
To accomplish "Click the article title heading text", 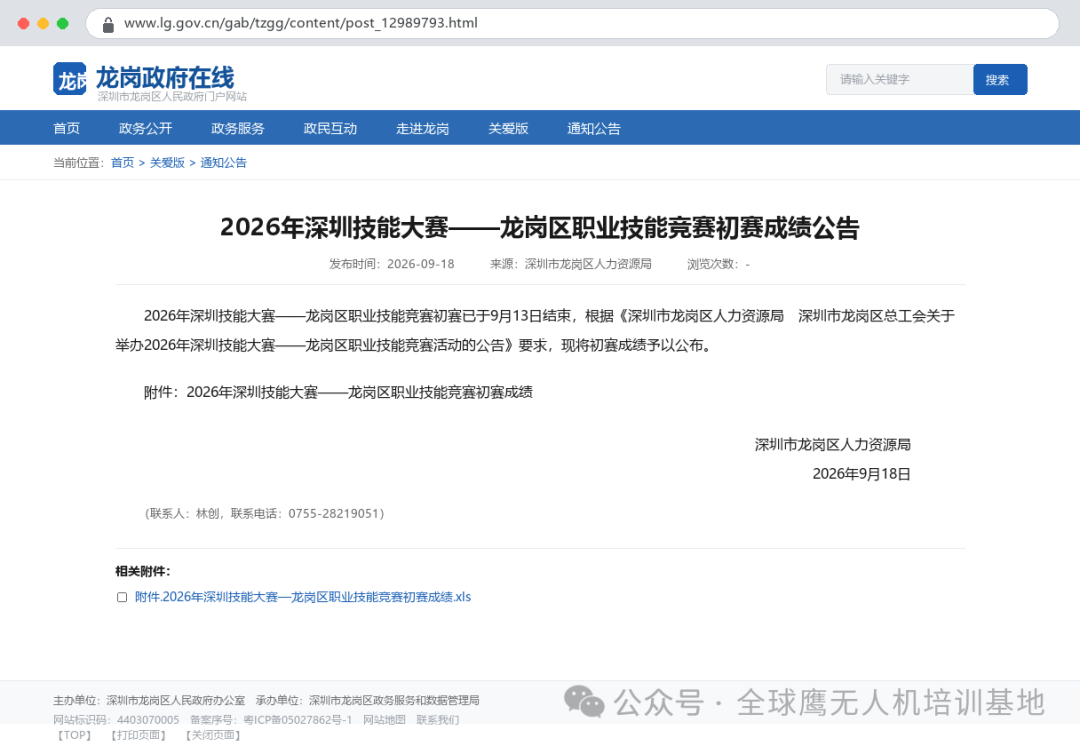I will coord(540,227).
